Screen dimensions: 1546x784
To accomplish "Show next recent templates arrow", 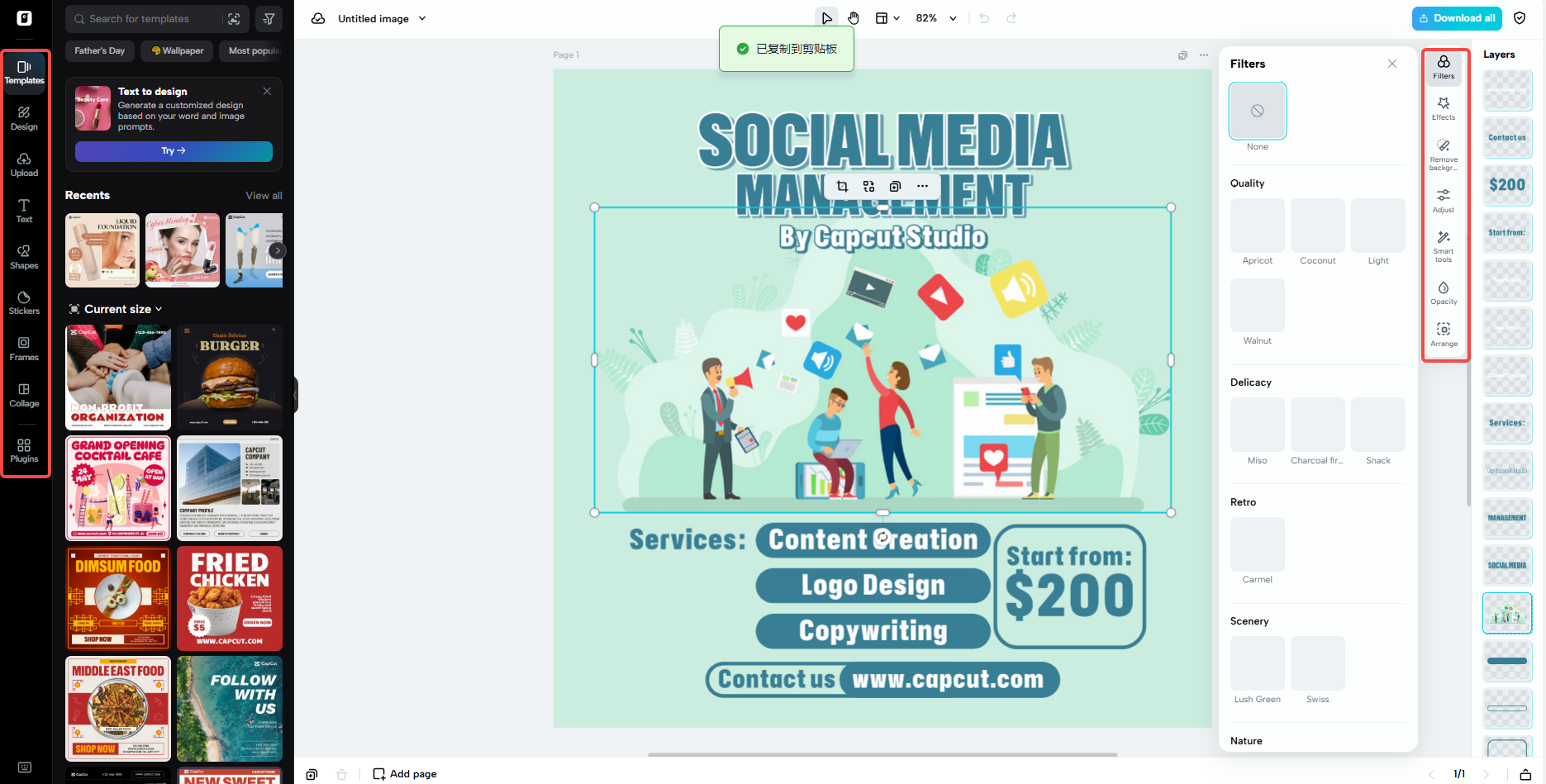I will (278, 250).
